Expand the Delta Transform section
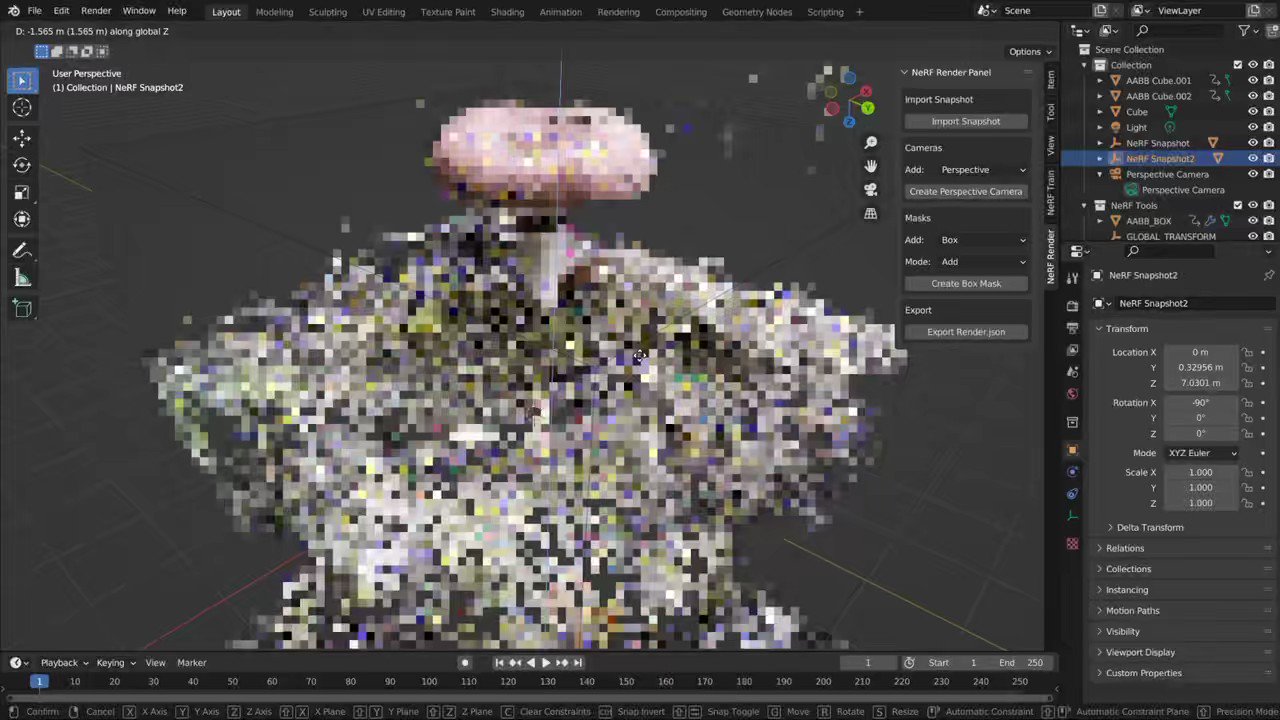Image resolution: width=1280 pixels, height=720 pixels. pos(1149,527)
